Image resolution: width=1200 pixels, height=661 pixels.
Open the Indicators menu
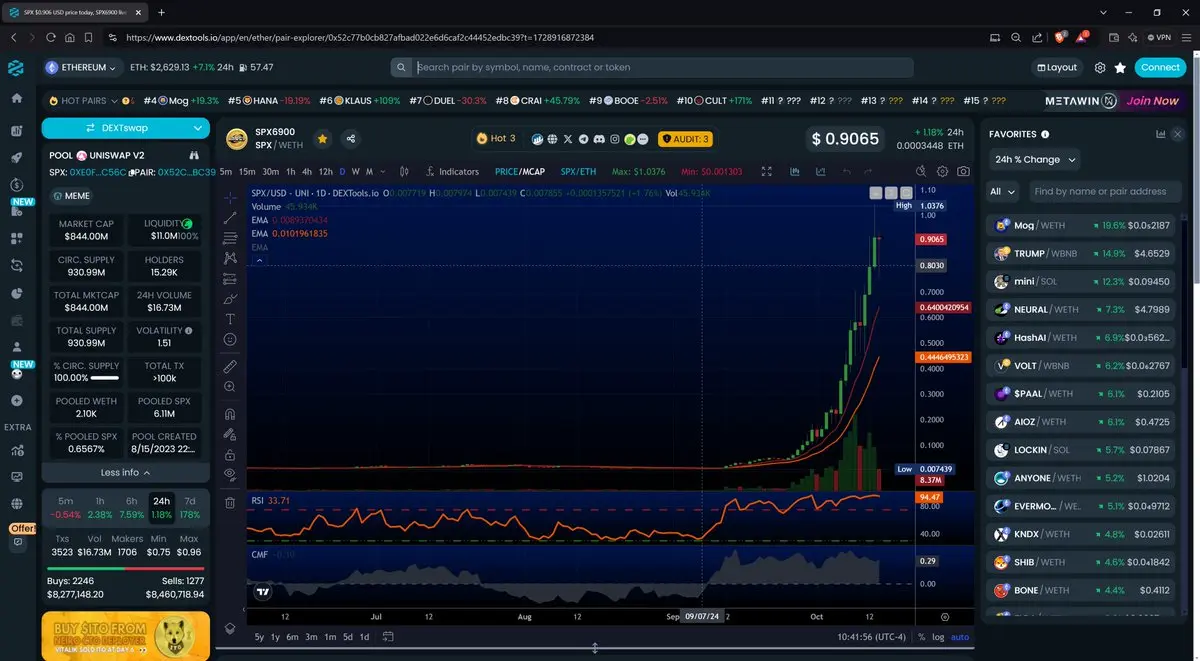point(452,172)
